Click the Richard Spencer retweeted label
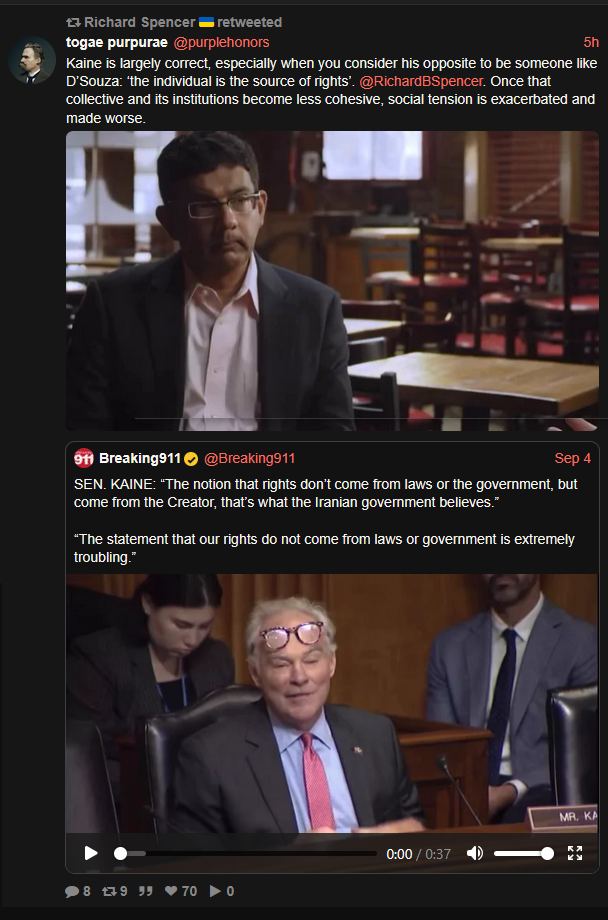Image resolution: width=608 pixels, height=920 pixels. (174, 22)
